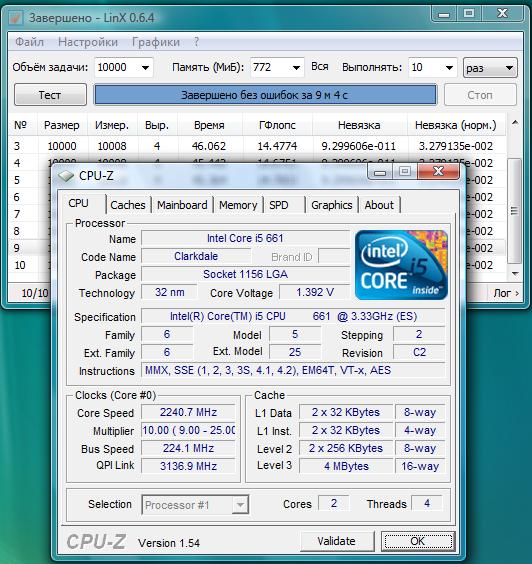Click the Вся memory button
The width and height of the screenshot is (532, 564).
coord(319,67)
